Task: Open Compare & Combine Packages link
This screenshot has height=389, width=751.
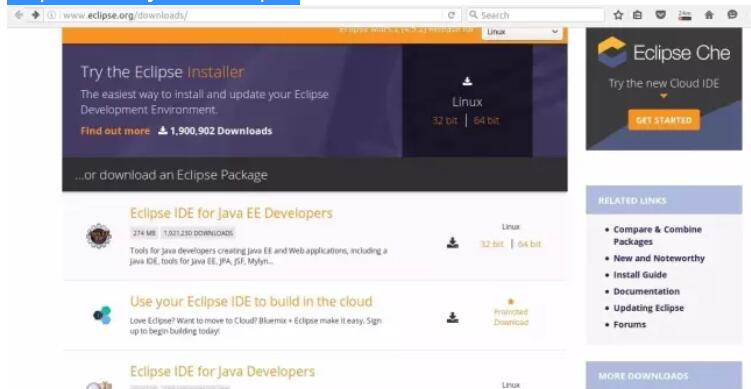Action: [x=657, y=235]
